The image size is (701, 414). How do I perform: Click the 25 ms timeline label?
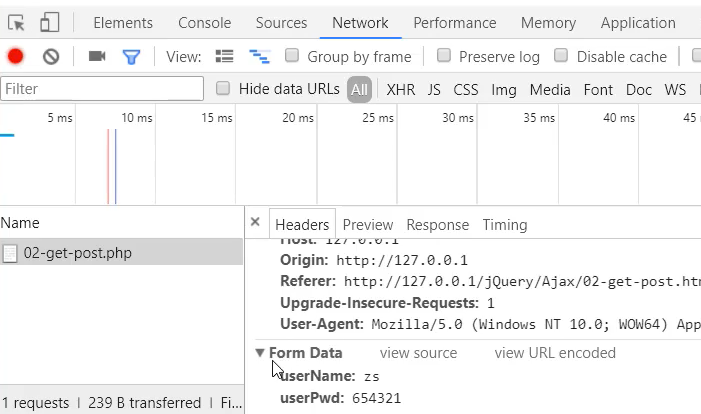tap(378, 118)
